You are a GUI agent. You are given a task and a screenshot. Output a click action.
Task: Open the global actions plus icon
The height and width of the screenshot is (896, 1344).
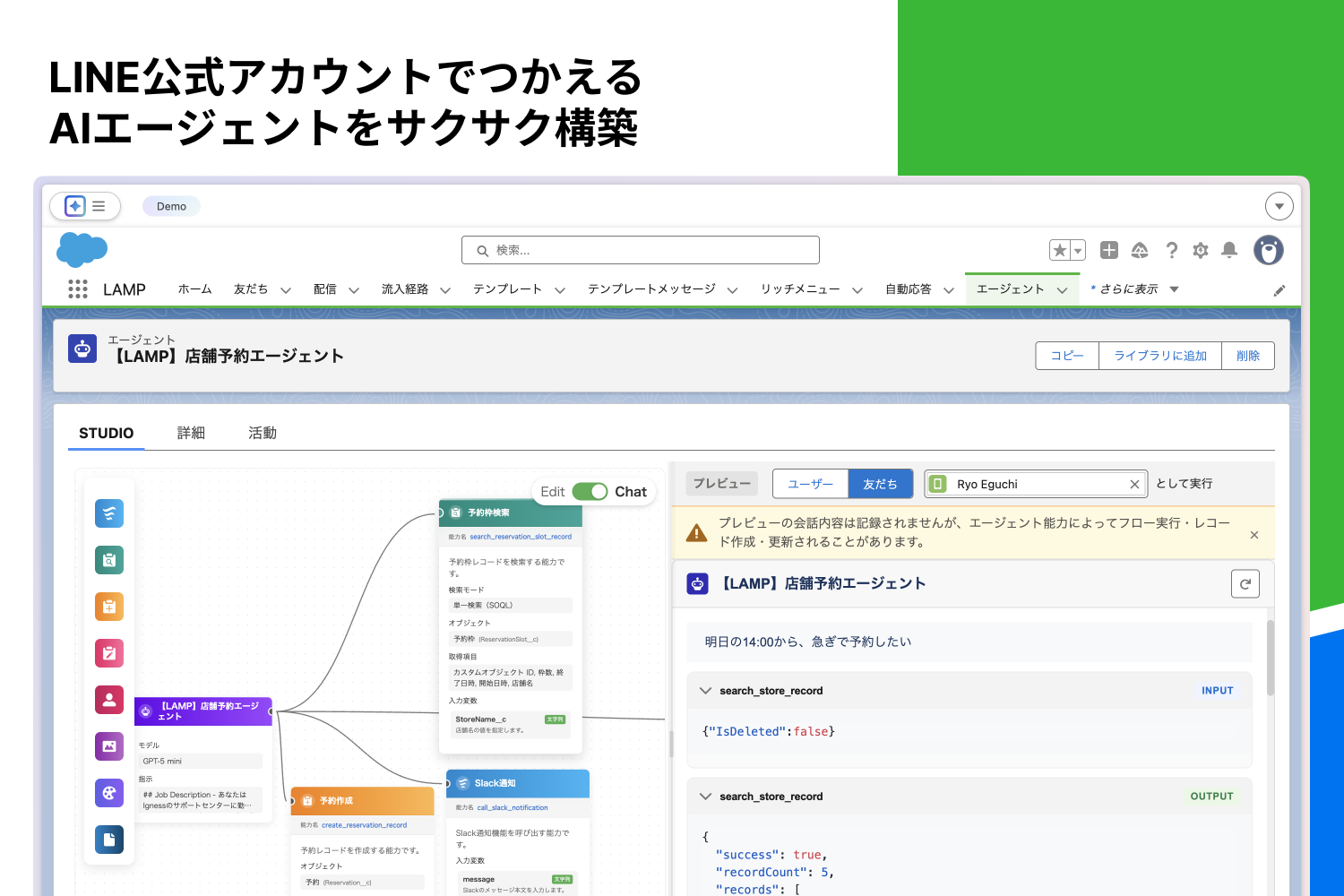(x=1109, y=250)
